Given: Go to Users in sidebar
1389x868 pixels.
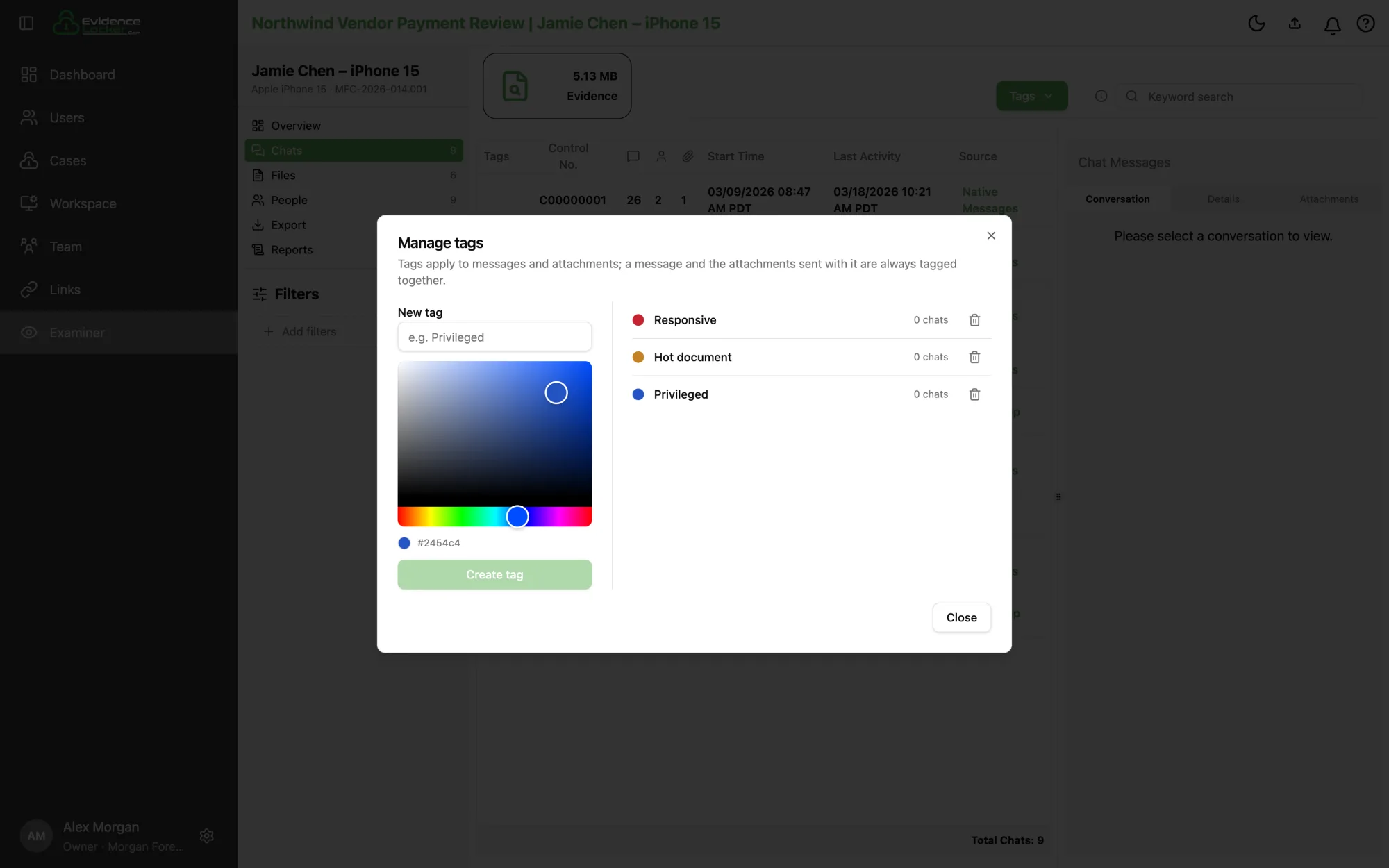Looking at the screenshot, I should (119, 117).
